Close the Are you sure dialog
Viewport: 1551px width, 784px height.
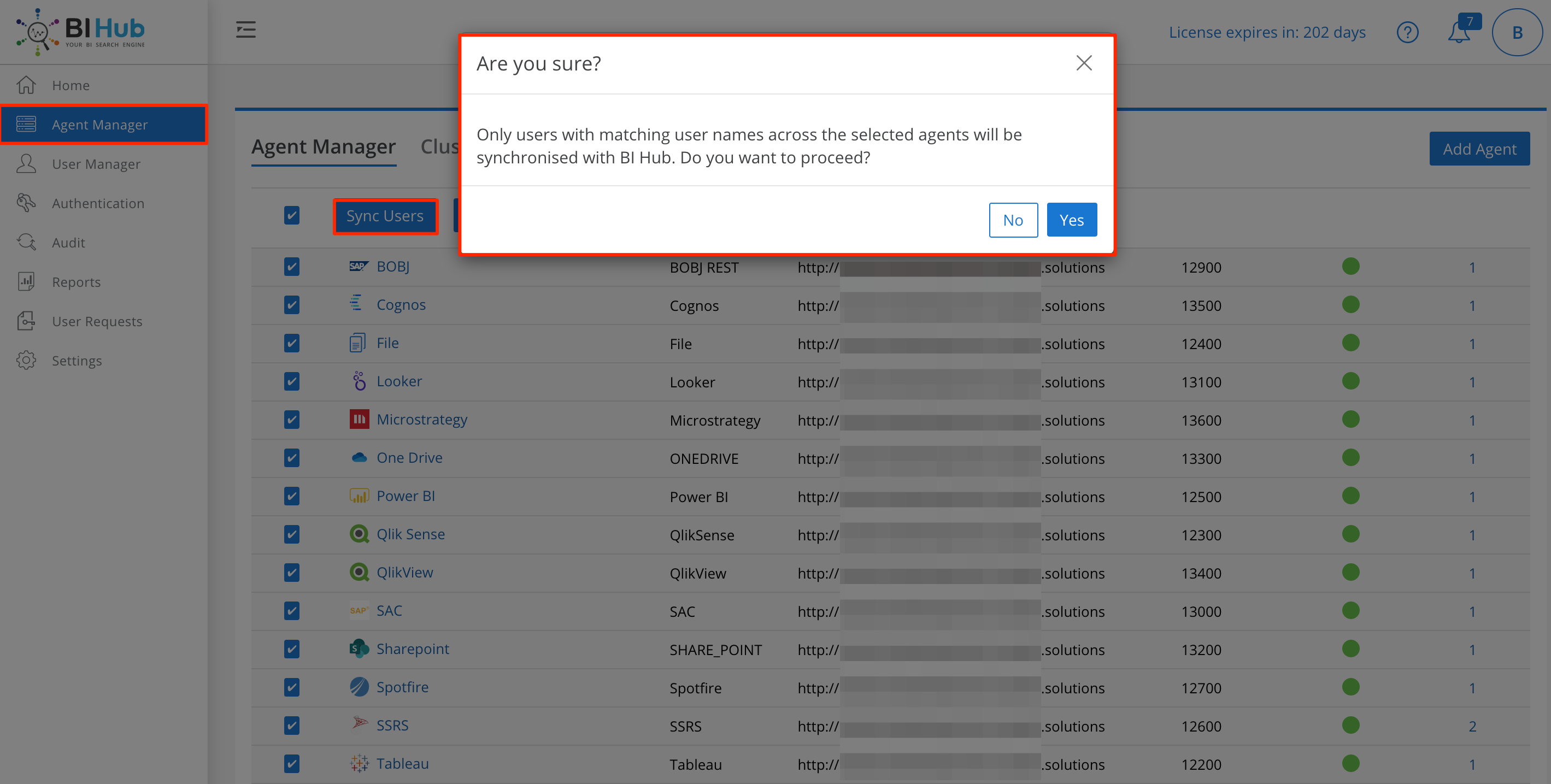pyautogui.click(x=1084, y=63)
